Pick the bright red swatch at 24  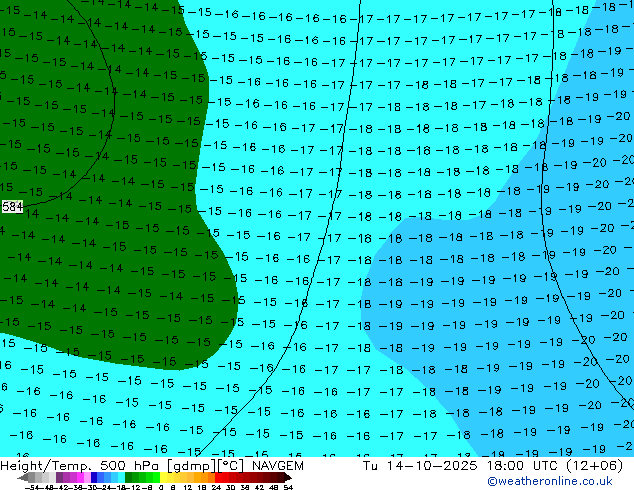pos(218,478)
